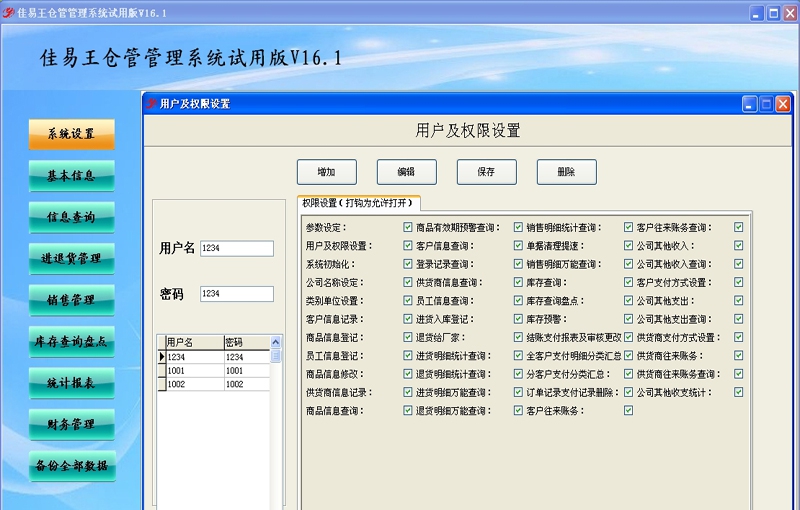This screenshot has width=800, height=510.
Task: Click the 备份全部数据 backup button
Action: [71, 466]
